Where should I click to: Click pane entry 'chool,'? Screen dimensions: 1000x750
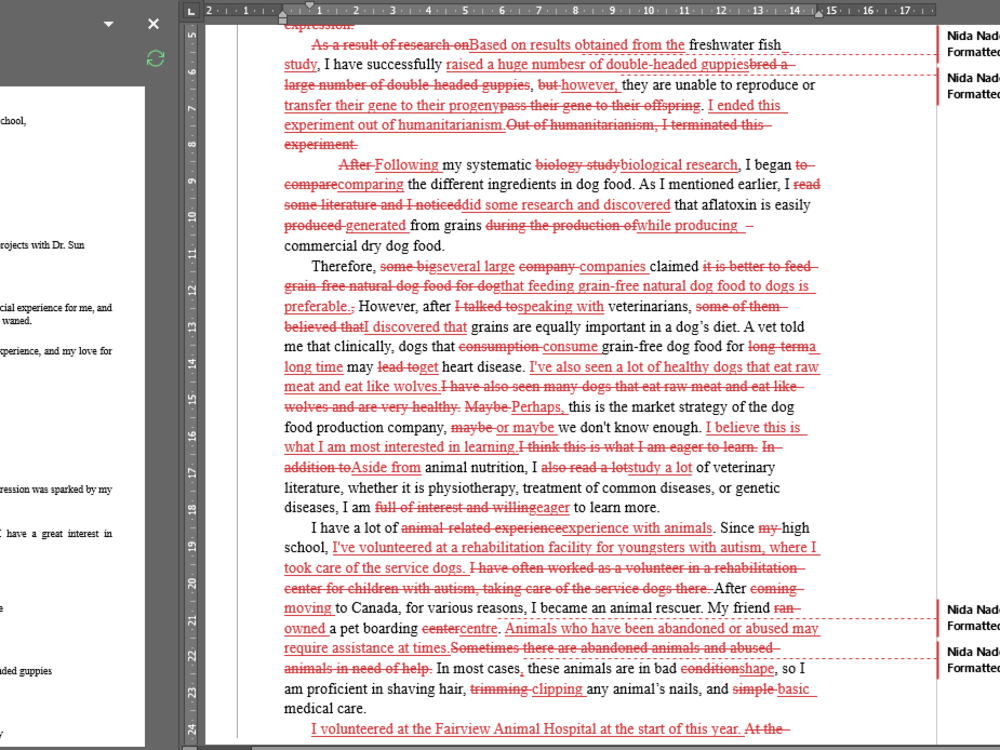pyautogui.click(x=13, y=121)
